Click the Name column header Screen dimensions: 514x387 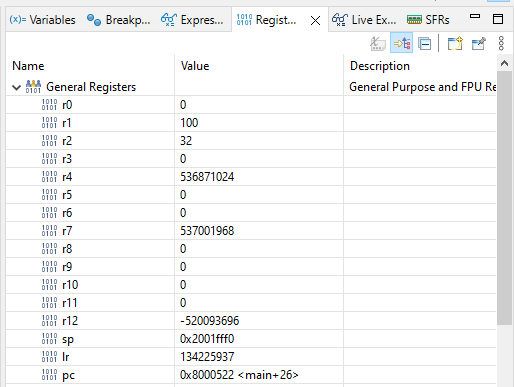(28, 66)
